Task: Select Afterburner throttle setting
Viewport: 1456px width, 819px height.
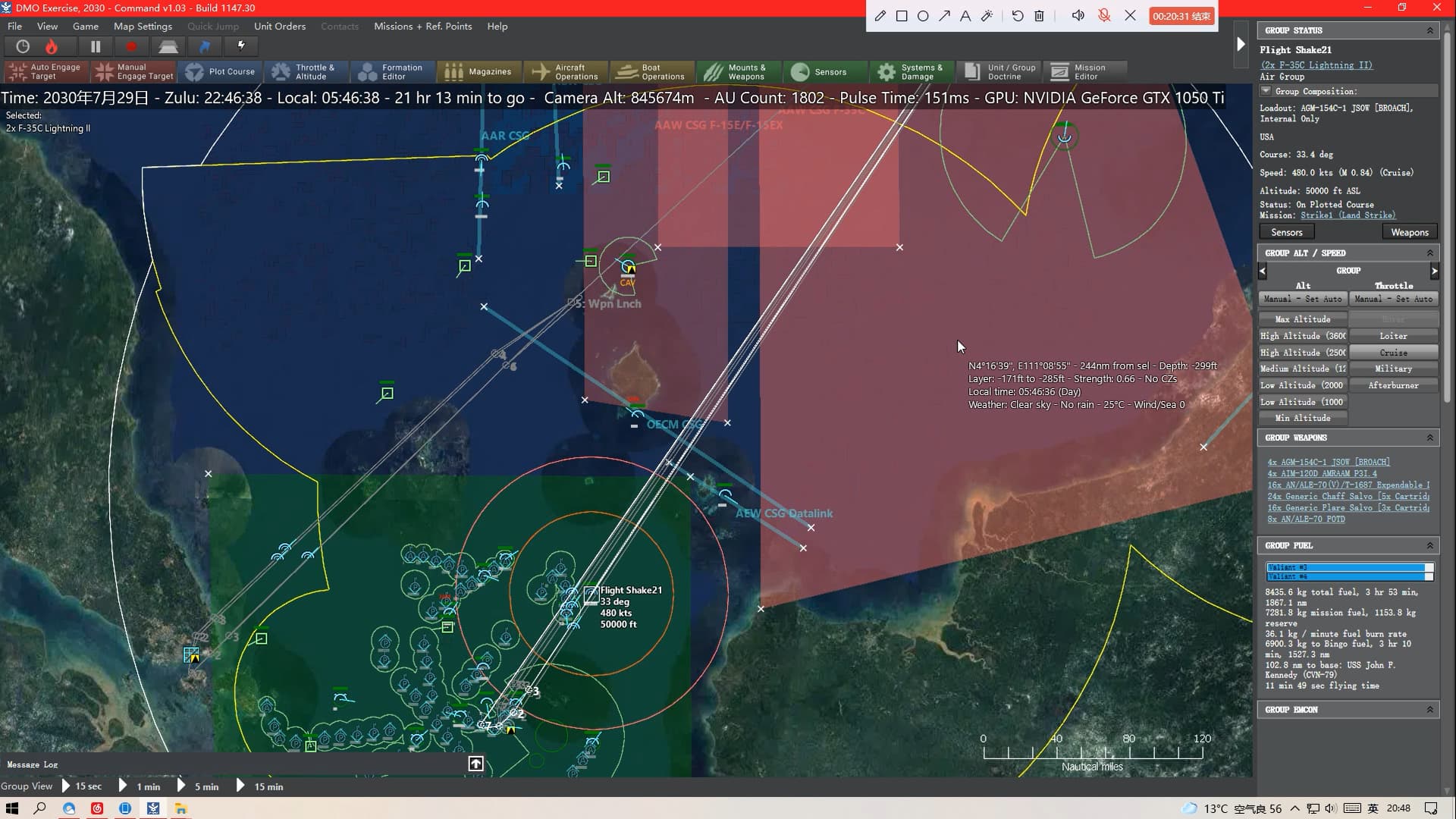Action: click(1394, 385)
